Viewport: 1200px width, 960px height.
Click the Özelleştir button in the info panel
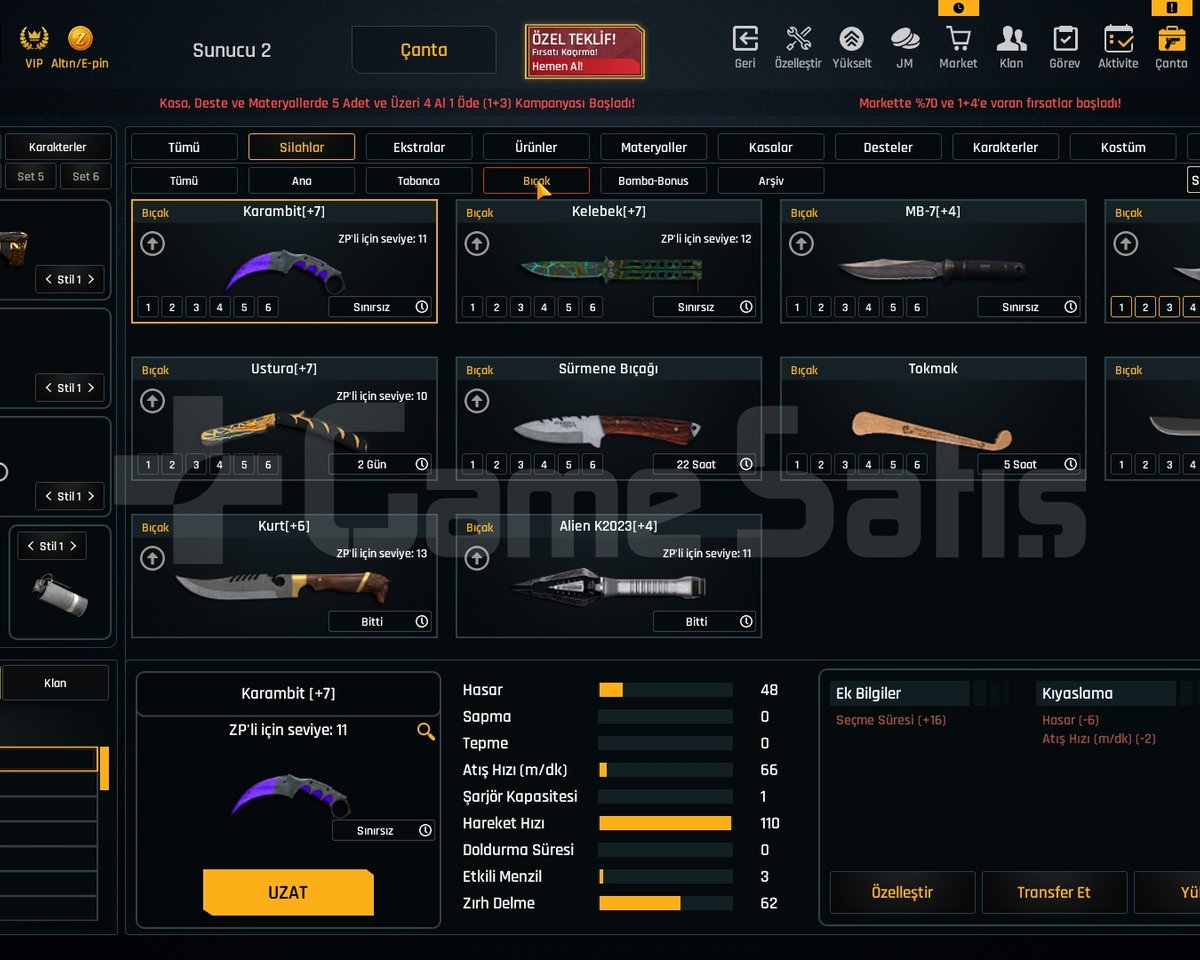coord(902,892)
